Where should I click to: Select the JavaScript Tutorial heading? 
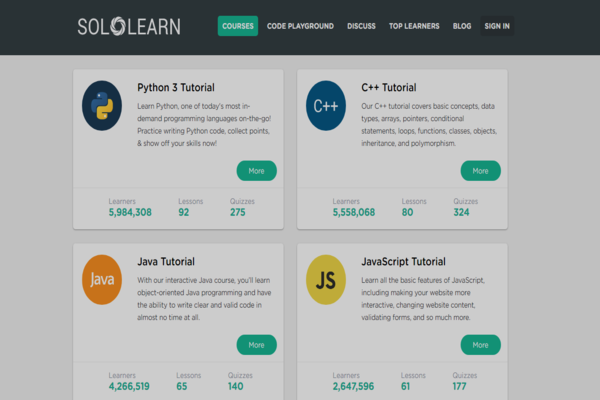[402, 261]
